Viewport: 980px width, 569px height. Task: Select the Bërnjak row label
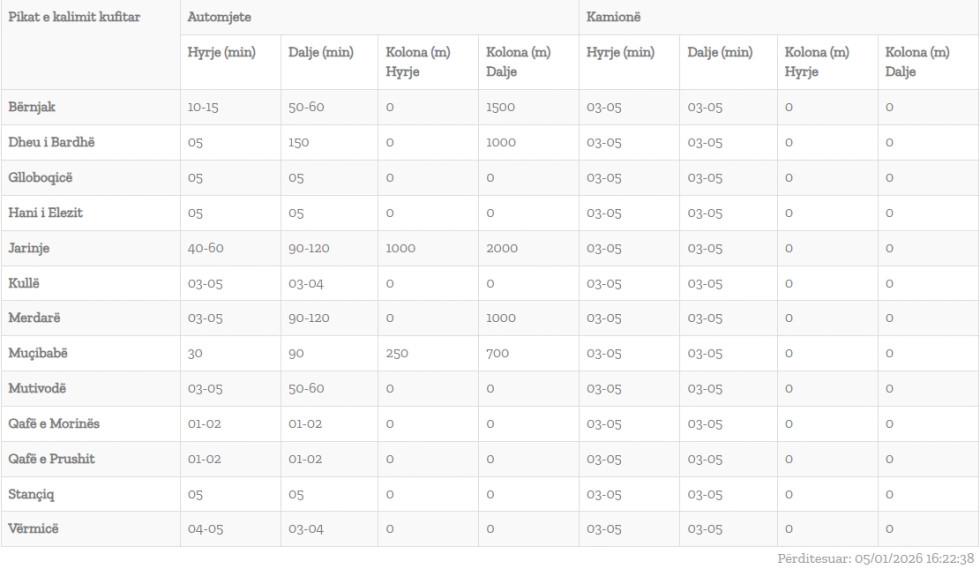pos(35,107)
